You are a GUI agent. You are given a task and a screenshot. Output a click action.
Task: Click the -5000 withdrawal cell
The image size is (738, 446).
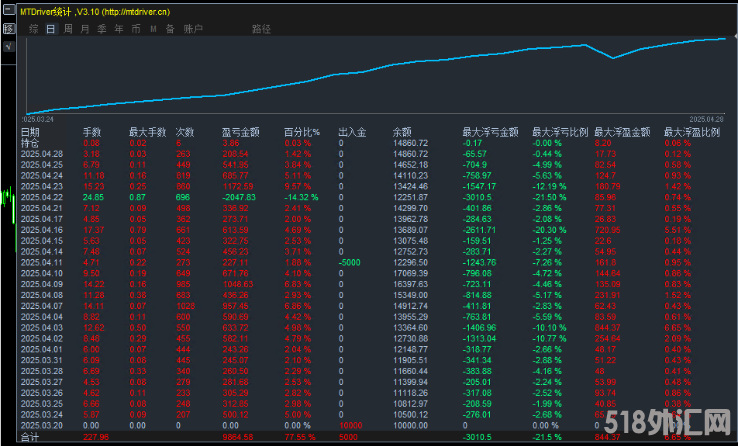349,263
